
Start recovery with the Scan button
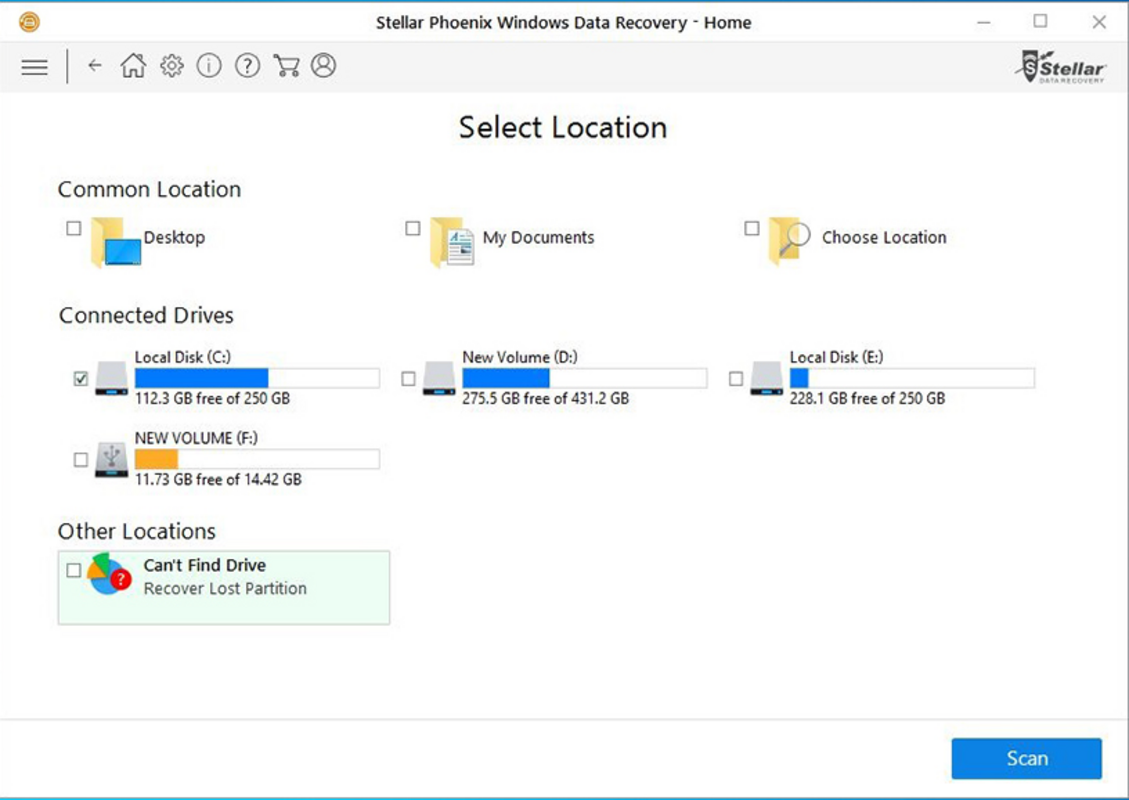click(1027, 758)
